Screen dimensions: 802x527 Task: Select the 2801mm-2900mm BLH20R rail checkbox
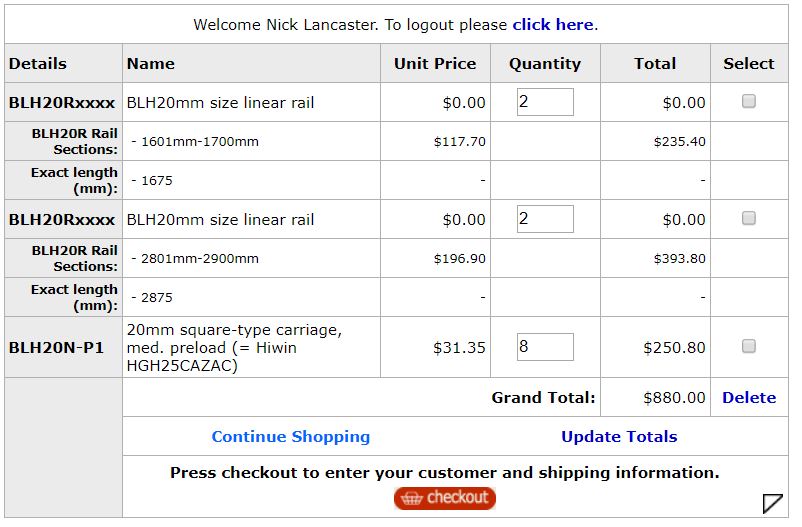(x=748, y=218)
